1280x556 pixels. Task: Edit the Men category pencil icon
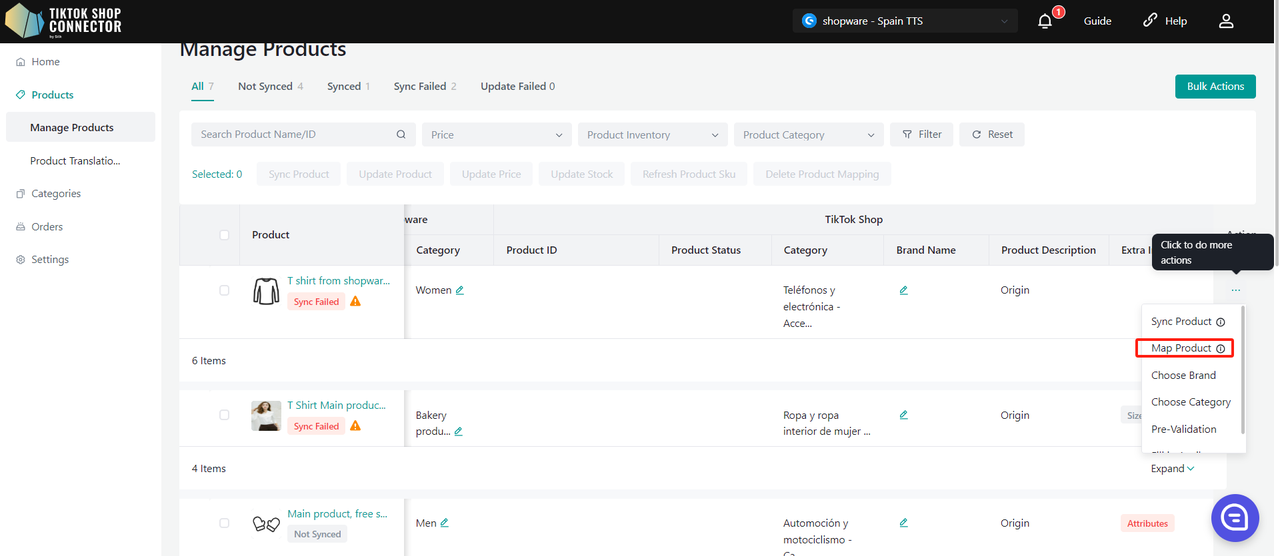tap(444, 523)
